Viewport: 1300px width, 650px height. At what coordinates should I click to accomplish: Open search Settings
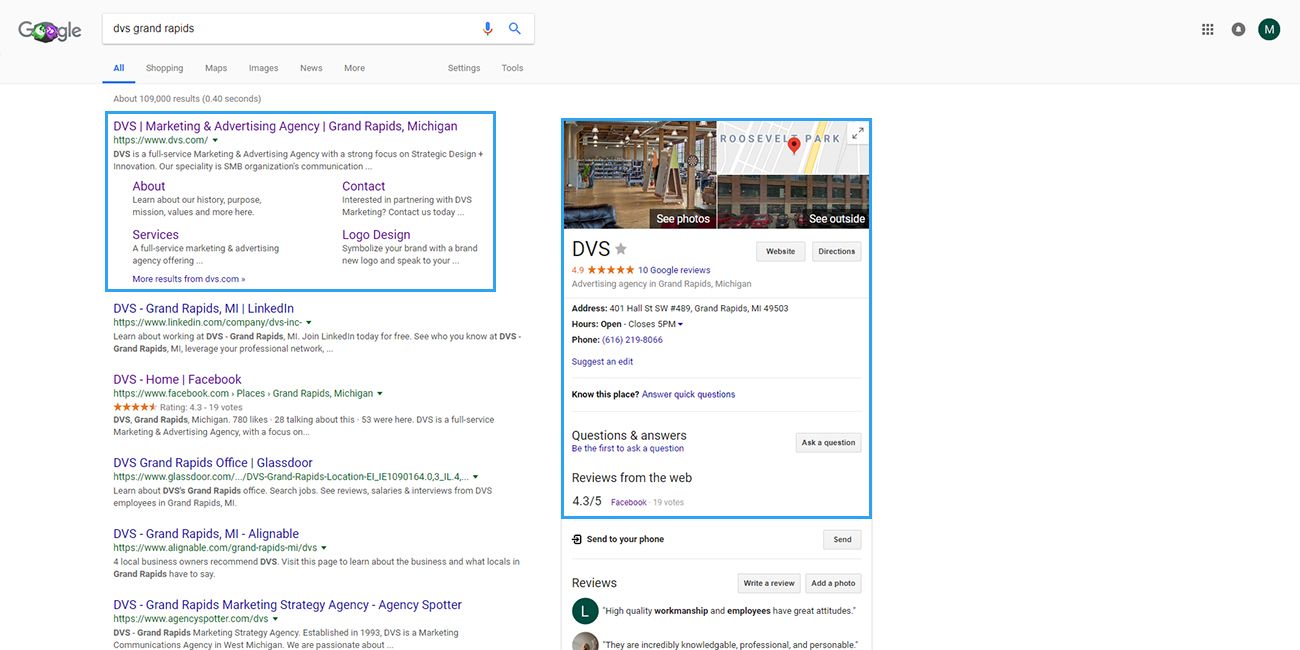pos(464,68)
